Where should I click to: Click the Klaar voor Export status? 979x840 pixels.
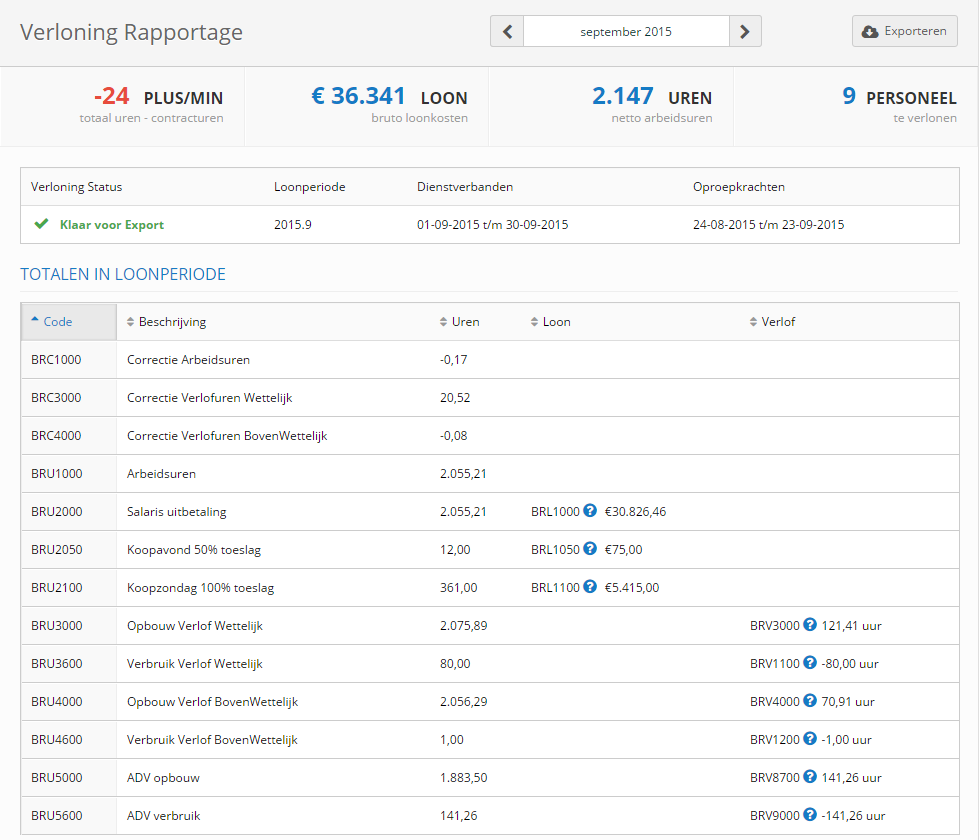(x=111, y=225)
